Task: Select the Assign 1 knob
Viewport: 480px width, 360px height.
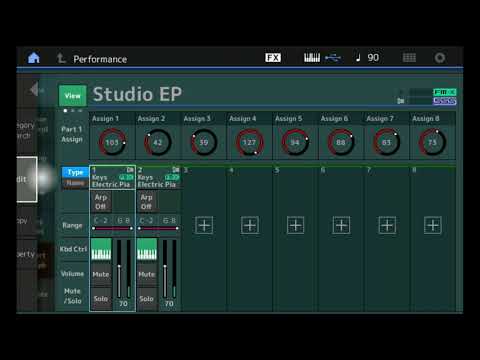Action: (112, 142)
